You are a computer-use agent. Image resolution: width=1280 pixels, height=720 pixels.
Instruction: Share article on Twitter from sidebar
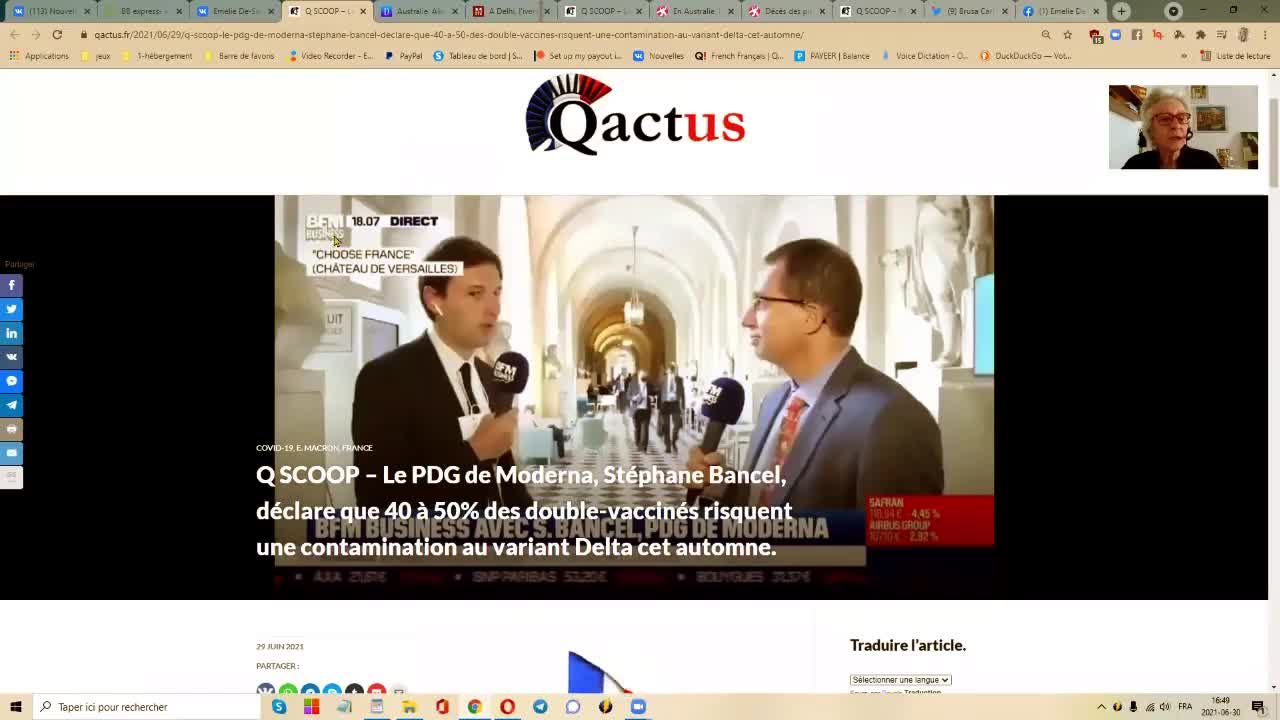pos(11,309)
